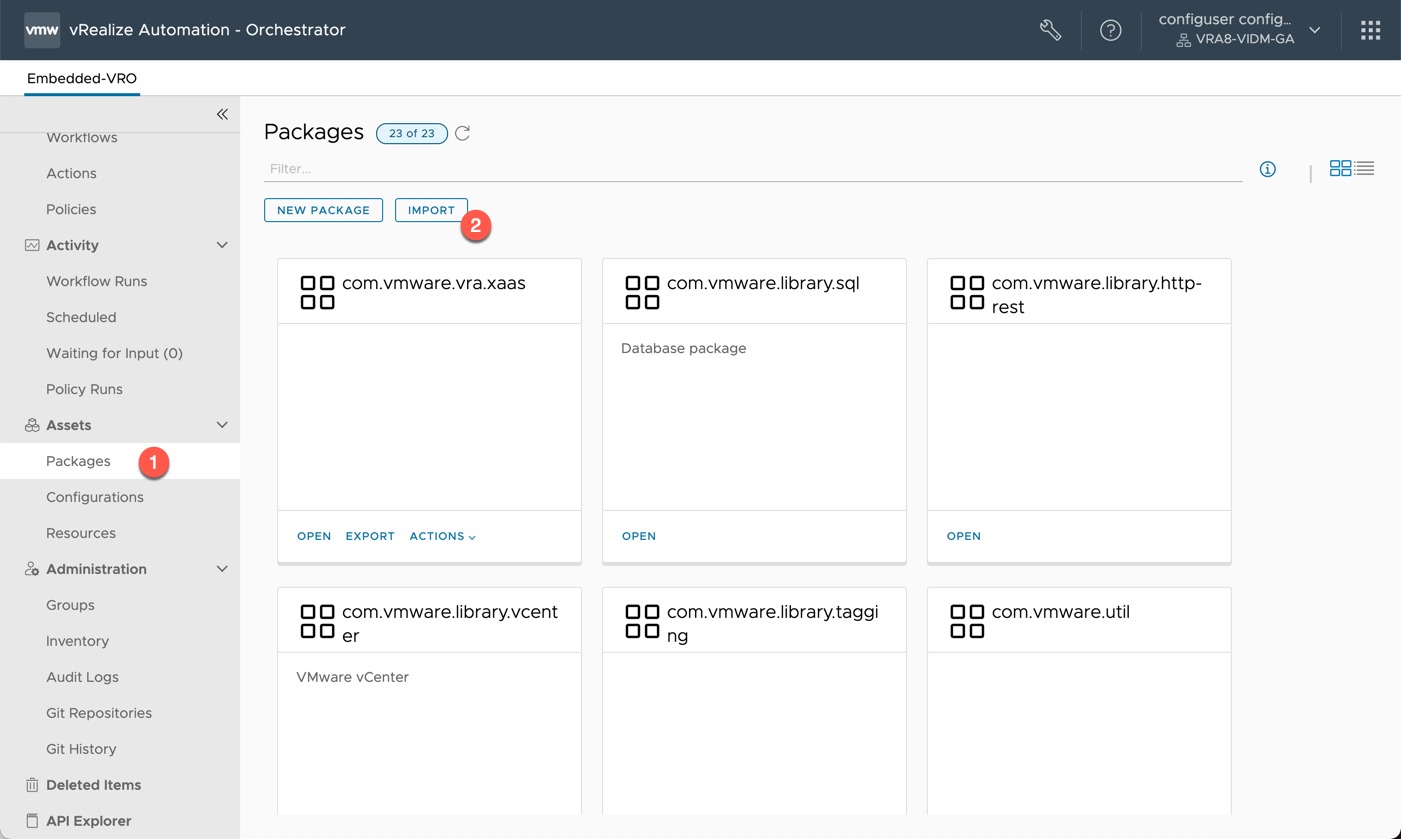
Task: Click the VMware vCenter description text
Action: tap(352, 677)
